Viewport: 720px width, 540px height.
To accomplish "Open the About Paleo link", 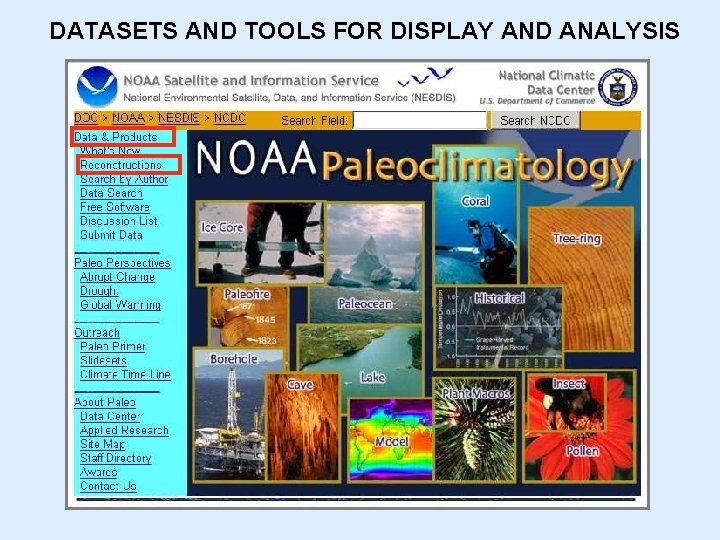I will click(x=105, y=402).
